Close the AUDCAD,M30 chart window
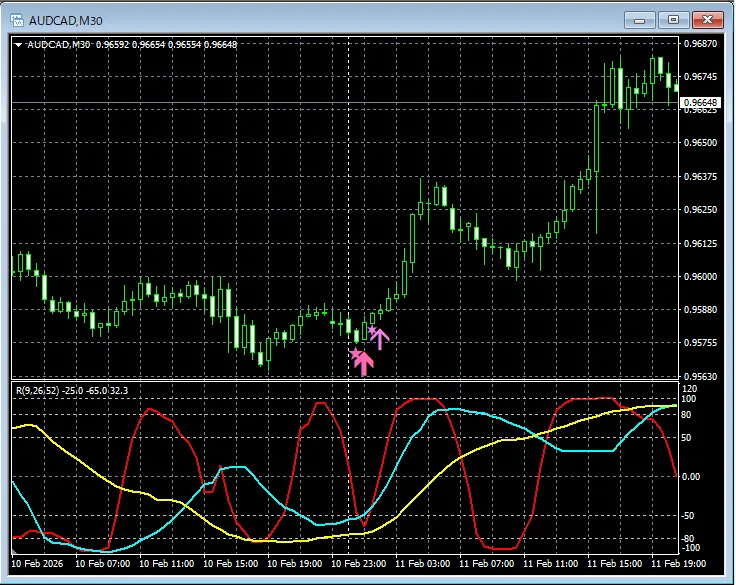This screenshot has height=585, width=736. click(708, 19)
